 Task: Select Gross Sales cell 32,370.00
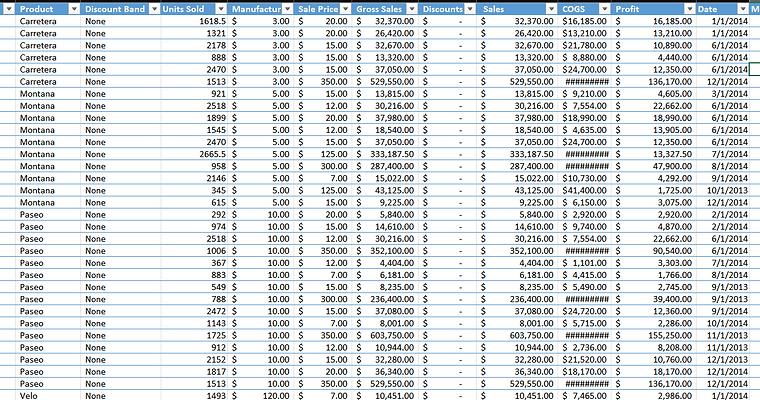click(385, 21)
